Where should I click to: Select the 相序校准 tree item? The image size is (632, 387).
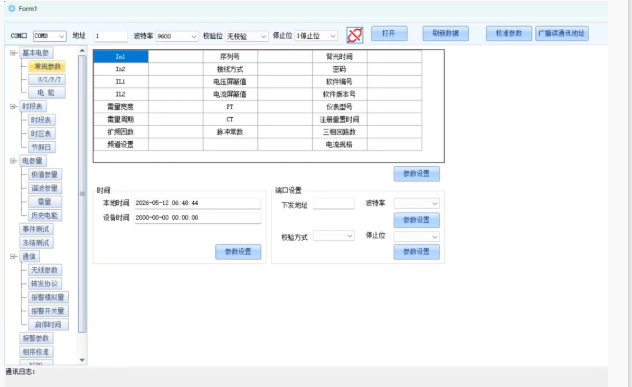click(x=37, y=352)
